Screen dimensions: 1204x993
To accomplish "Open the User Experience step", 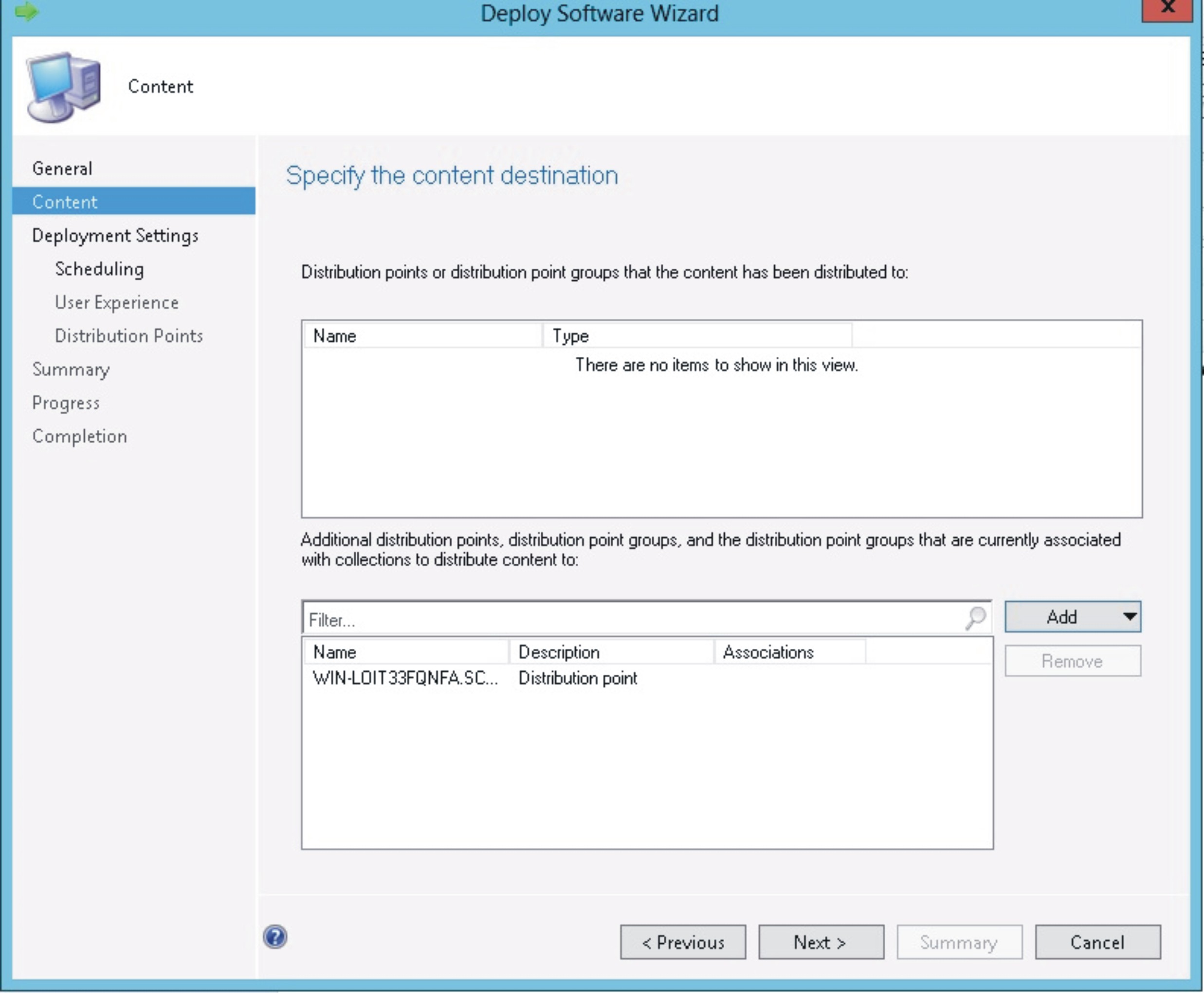I will 117,302.
